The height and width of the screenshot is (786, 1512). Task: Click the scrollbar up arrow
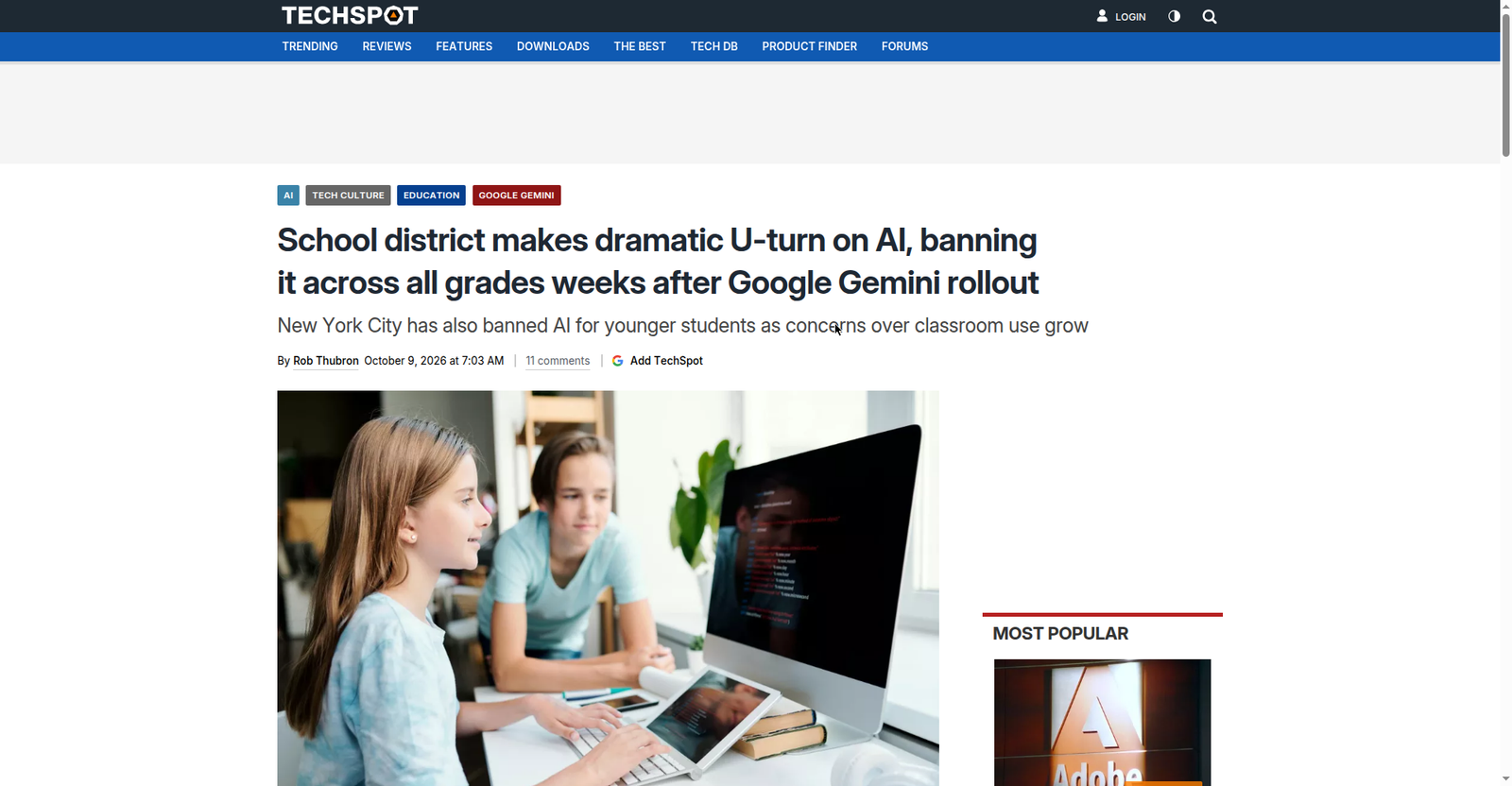(x=1506, y=7)
